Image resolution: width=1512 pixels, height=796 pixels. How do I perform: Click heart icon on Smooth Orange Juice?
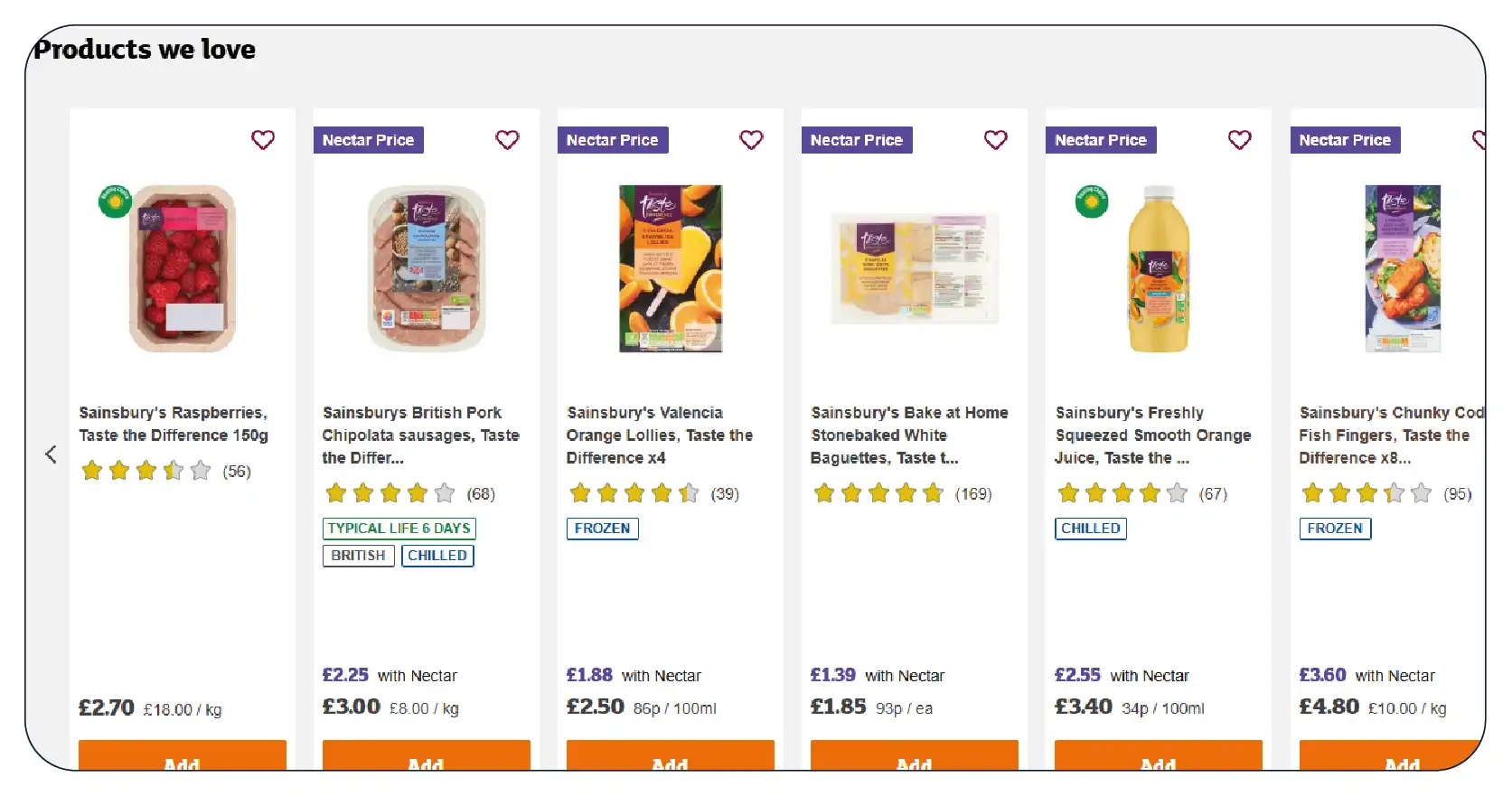(x=1239, y=140)
